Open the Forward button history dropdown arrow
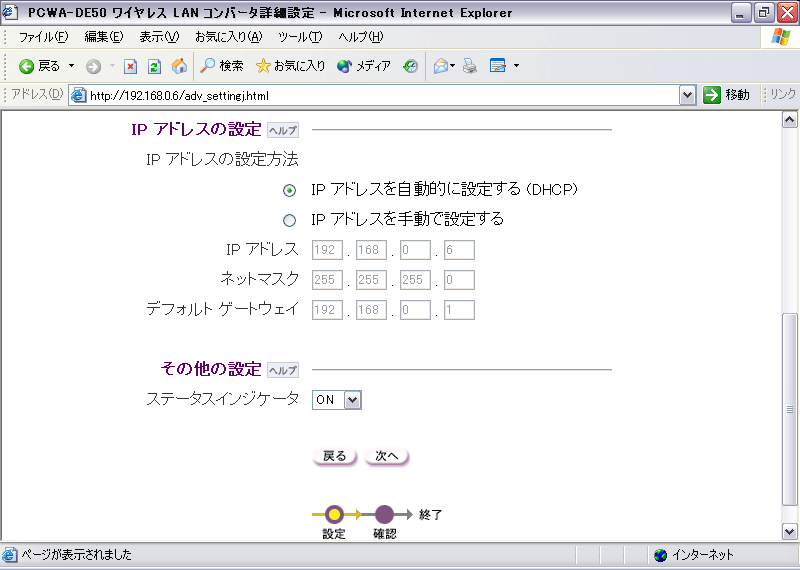The height and width of the screenshot is (570, 800). [x=112, y=66]
